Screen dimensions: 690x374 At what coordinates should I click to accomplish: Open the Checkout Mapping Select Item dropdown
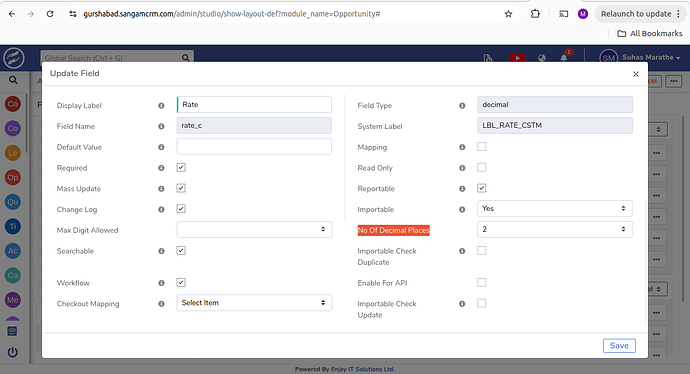tap(254, 303)
